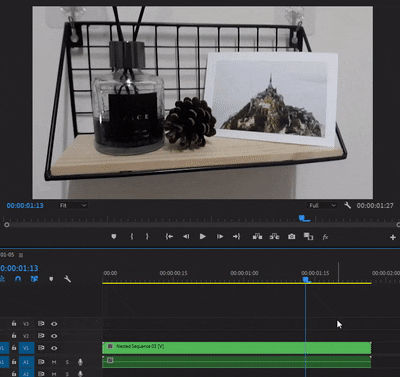This screenshot has height=377, width=400.
Task: Solo audio track A1
Action: [x=67, y=362]
